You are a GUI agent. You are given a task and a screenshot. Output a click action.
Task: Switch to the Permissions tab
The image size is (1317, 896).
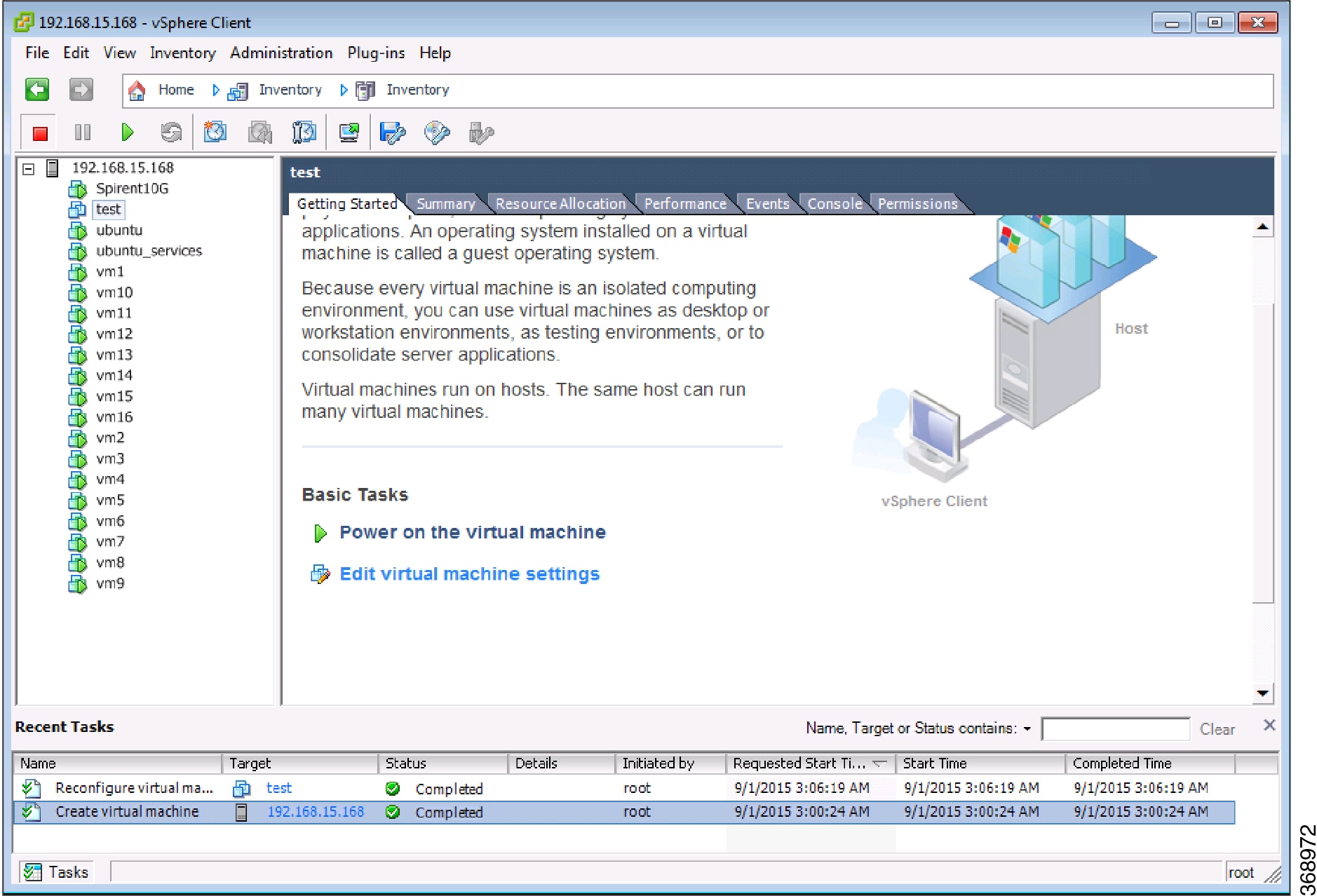tap(917, 203)
